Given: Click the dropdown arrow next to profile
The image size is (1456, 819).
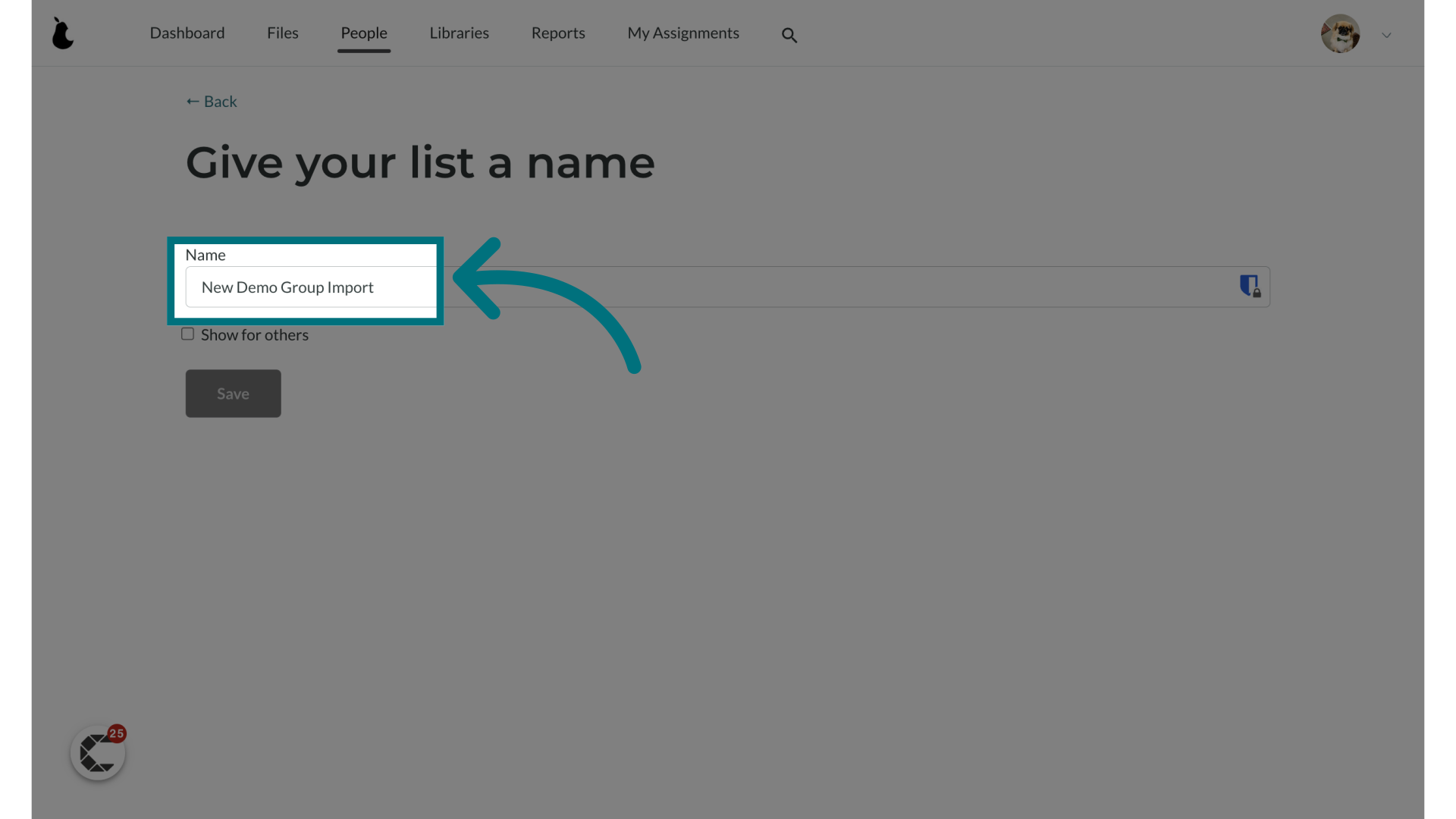Looking at the screenshot, I should [x=1386, y=35].
